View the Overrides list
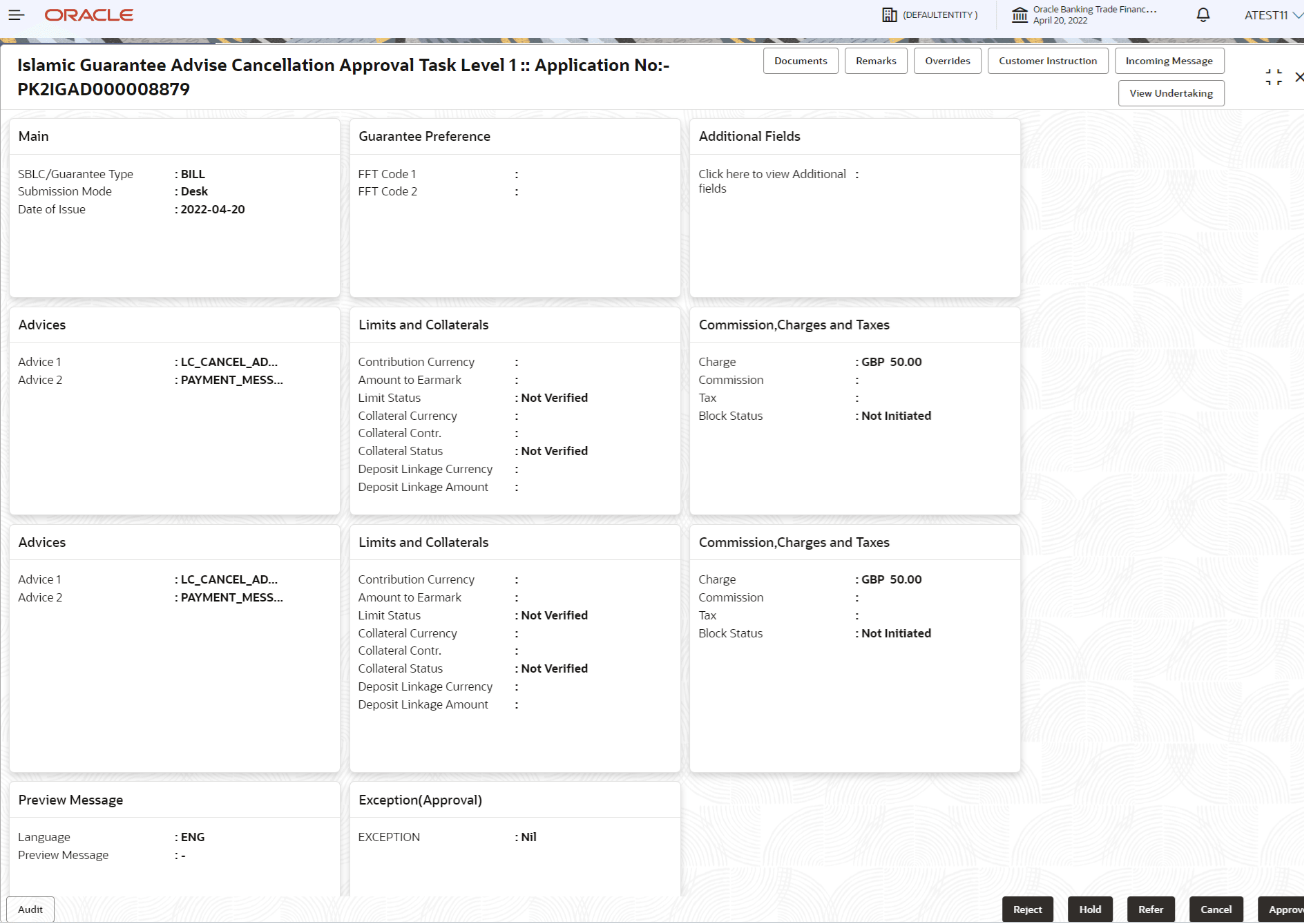Image resolution: width=1311 pixels, height=924 pixels. tap(947, 61)
